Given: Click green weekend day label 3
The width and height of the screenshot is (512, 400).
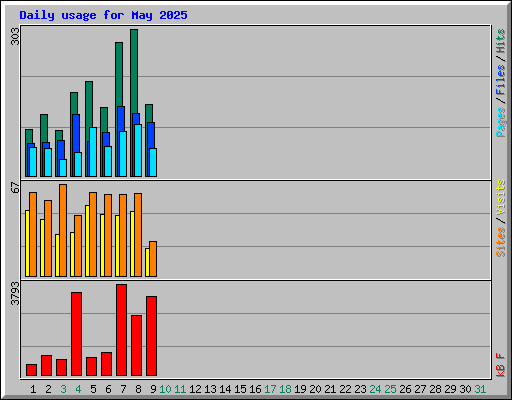Looking at the screenshot, I should coord(63,389).
